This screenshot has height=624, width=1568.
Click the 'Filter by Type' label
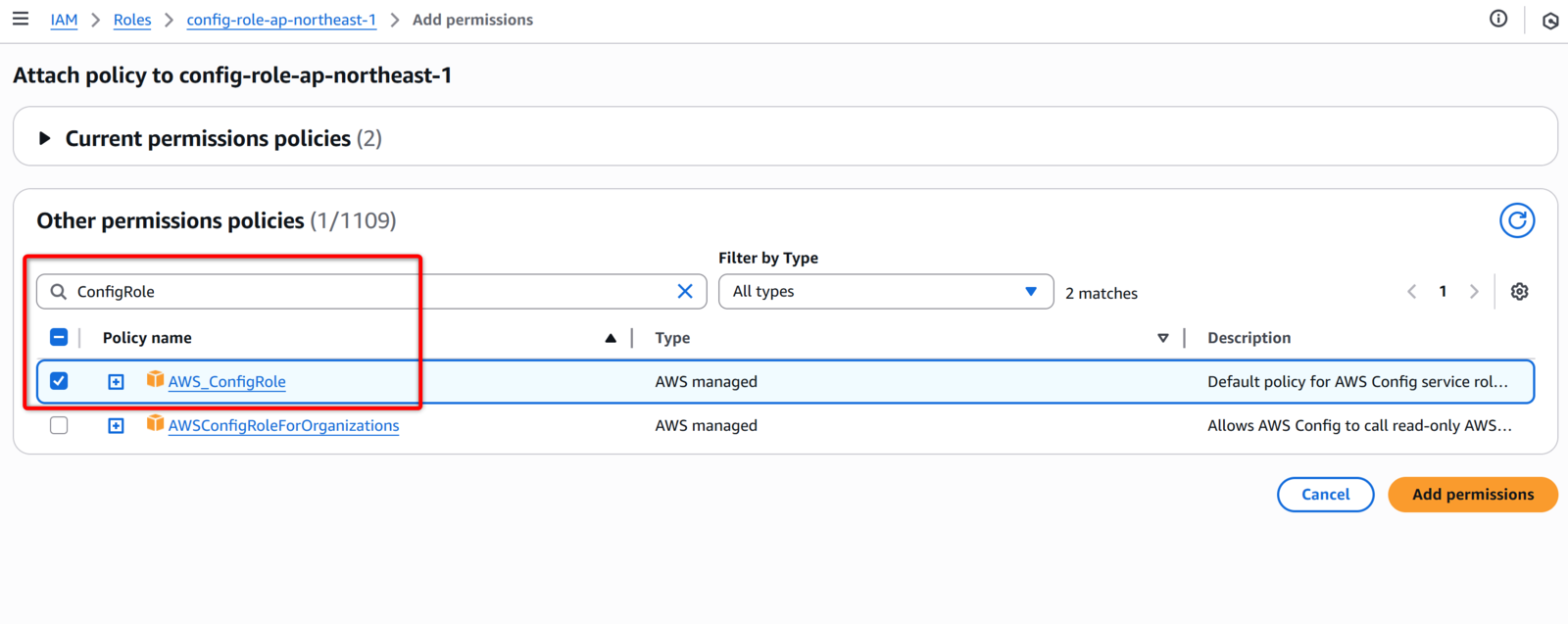pyautogui.click(x=768, y=258)
